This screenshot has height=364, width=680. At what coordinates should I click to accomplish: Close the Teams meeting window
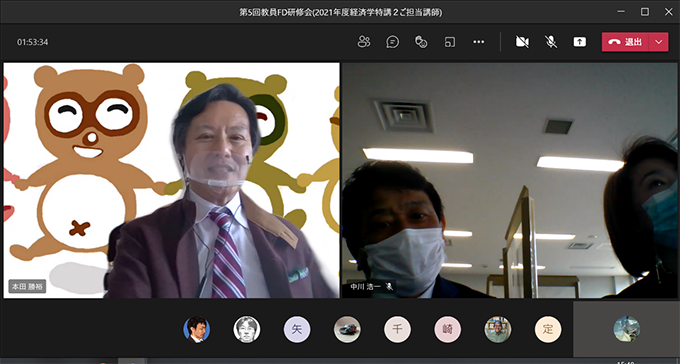point(668,12)
